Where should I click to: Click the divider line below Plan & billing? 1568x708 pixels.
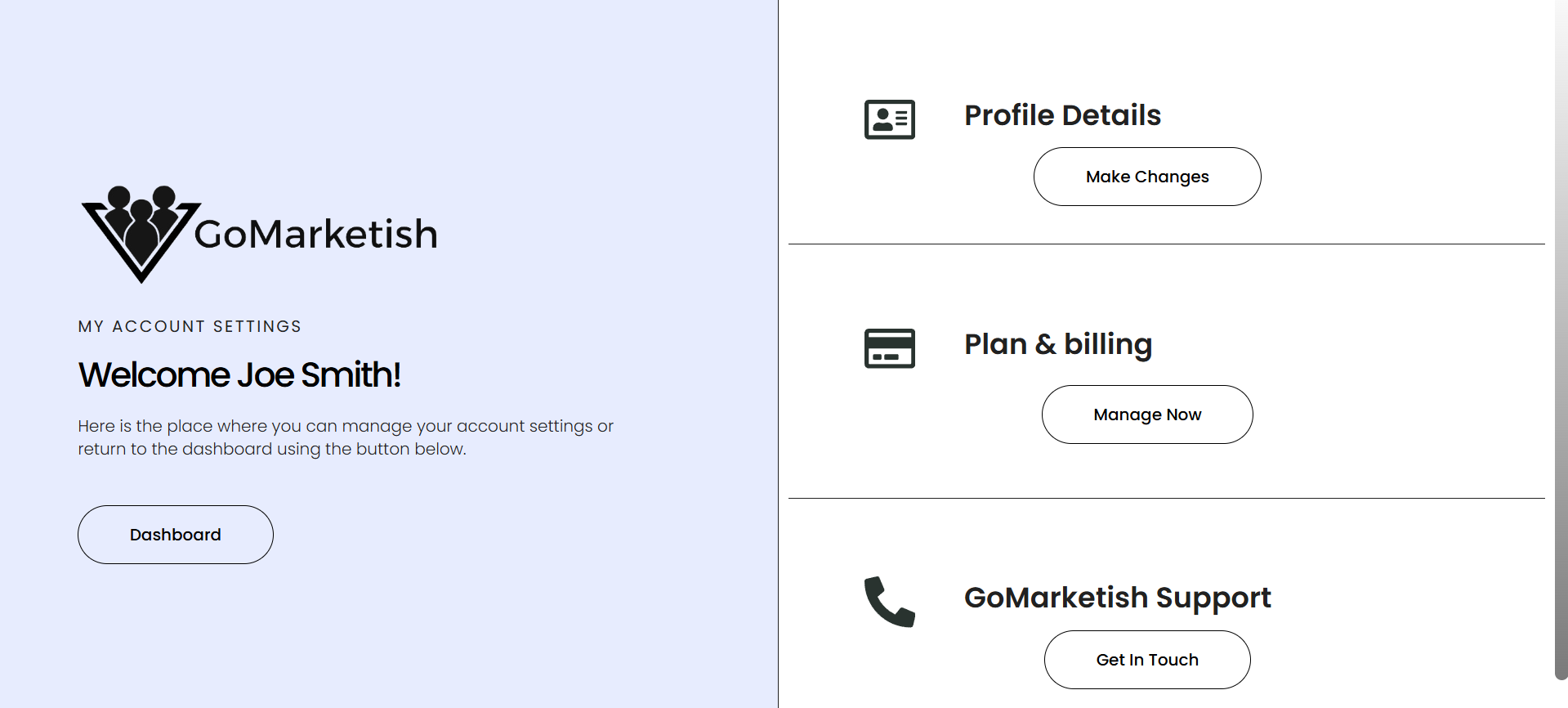click(1166, 498)
